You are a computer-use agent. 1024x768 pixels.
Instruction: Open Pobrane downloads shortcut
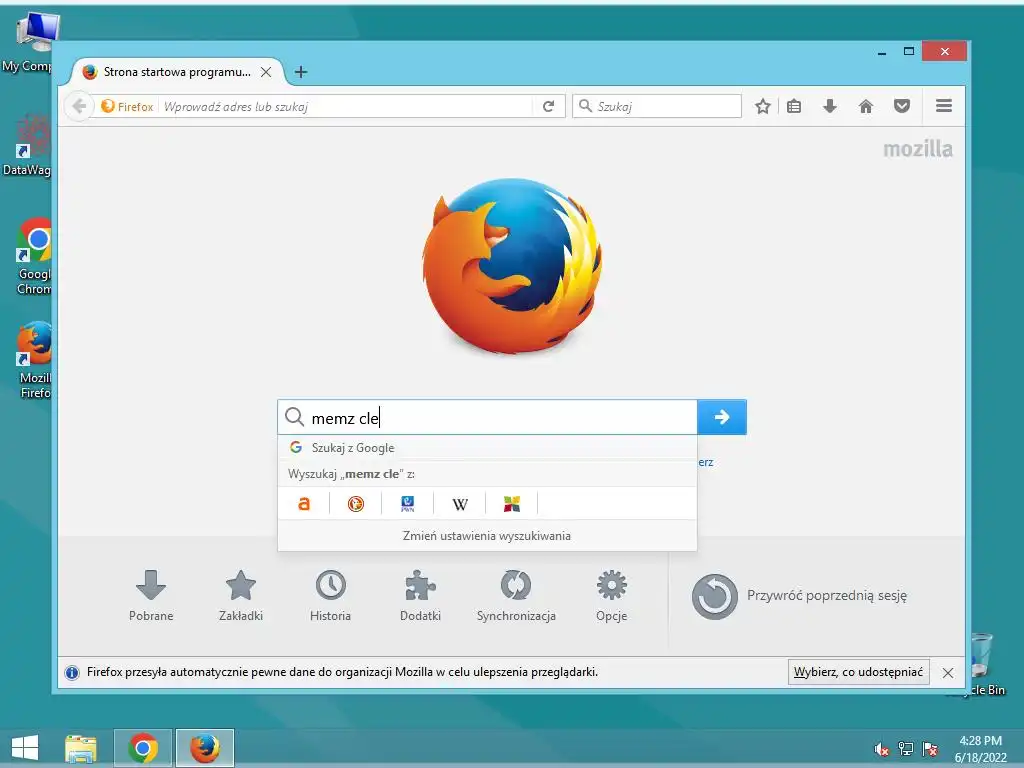pyautogui.click(x=151, y=596)
